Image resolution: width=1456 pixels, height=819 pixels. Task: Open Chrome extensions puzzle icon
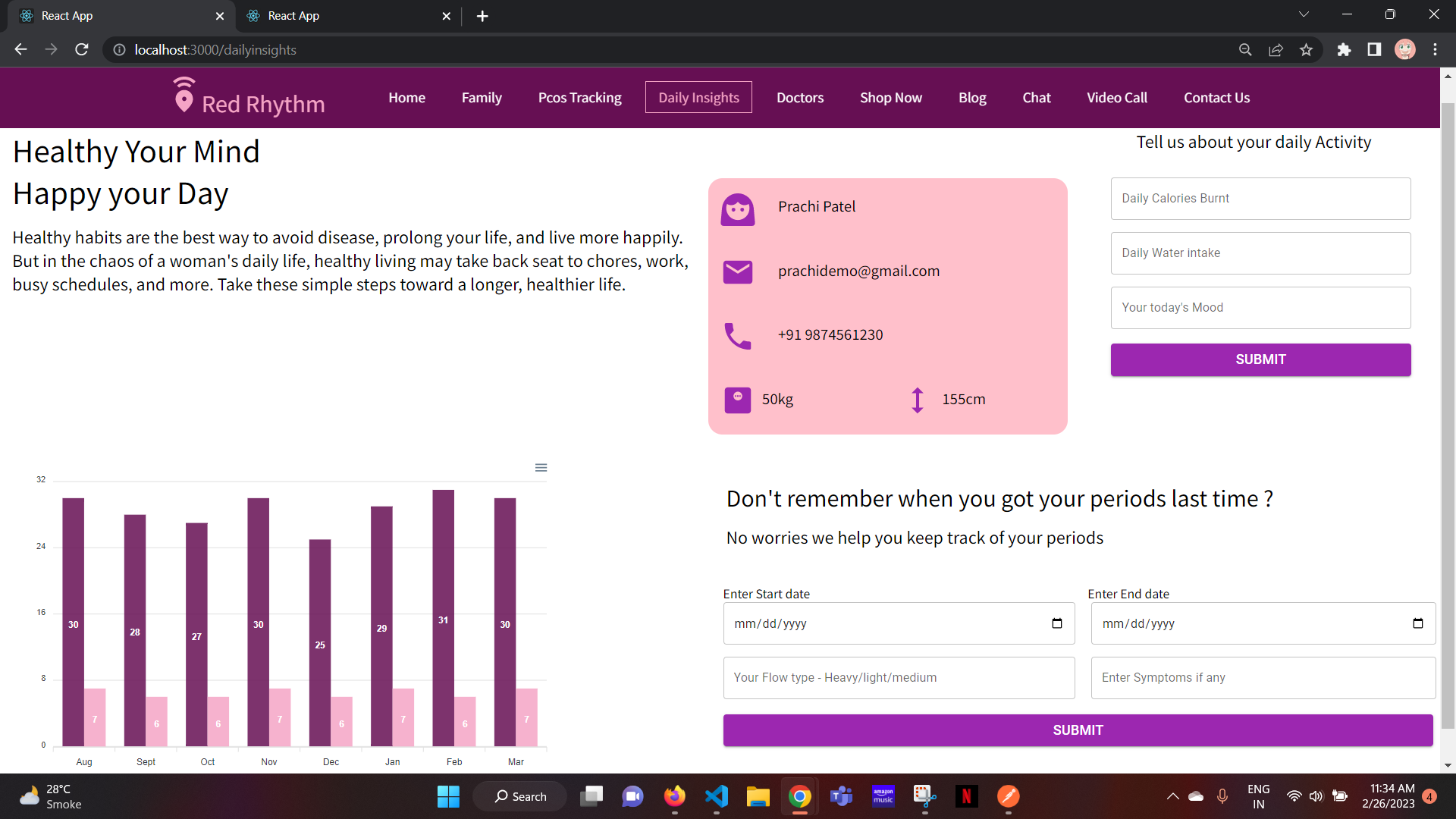[1344, 50]
